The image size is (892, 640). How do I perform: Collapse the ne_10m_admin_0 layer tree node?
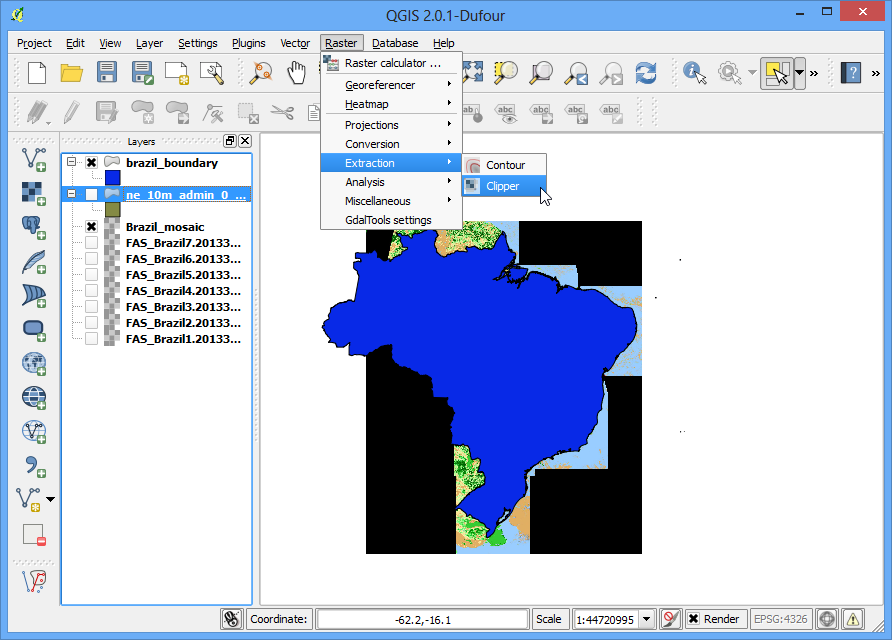[71, 194]
